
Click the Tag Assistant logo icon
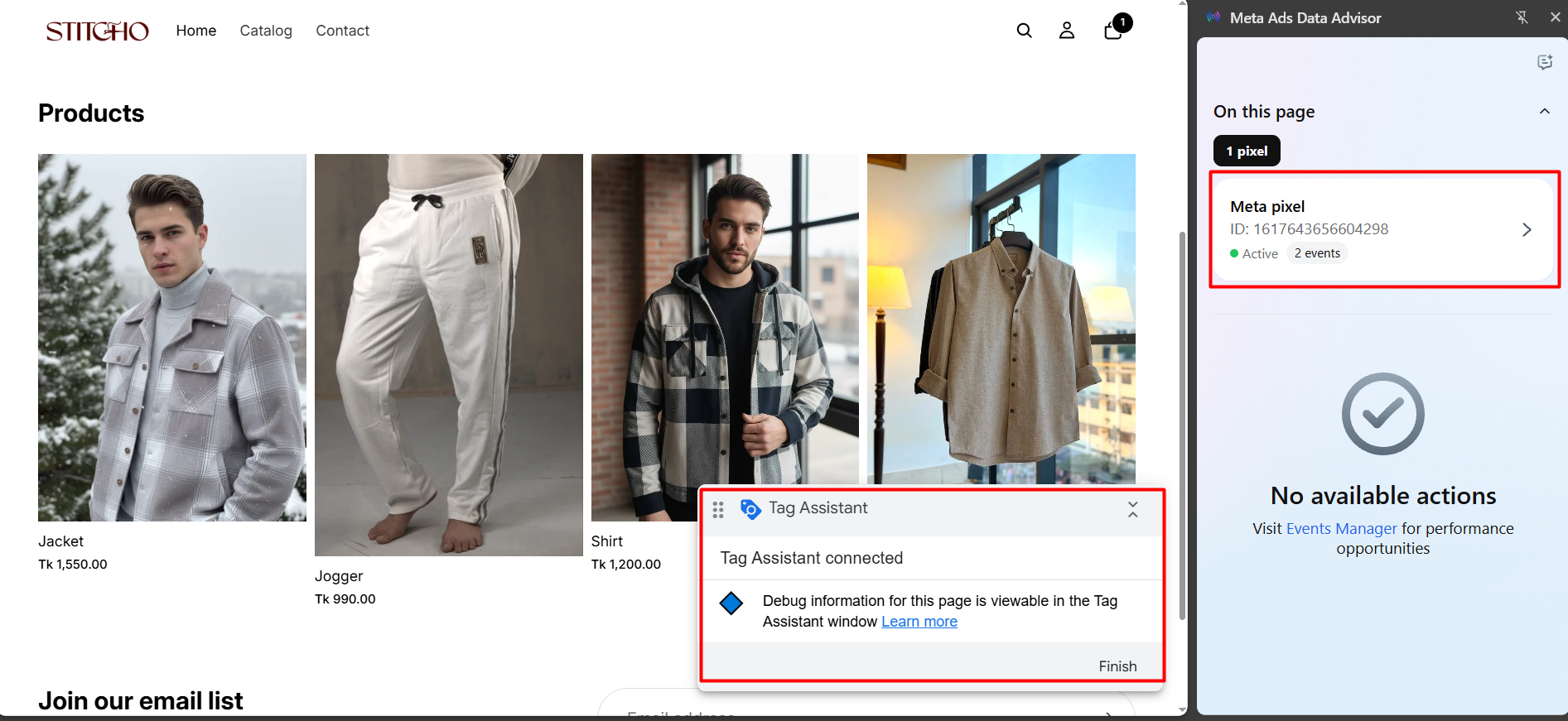[x=750, y=509]
